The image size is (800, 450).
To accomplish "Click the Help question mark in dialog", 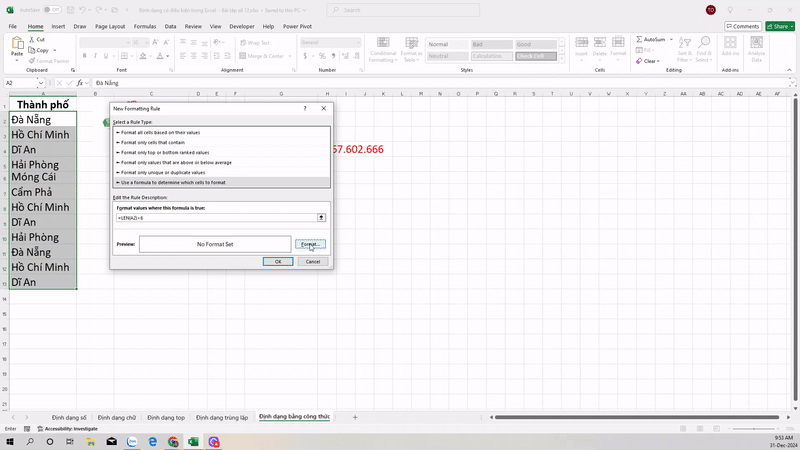I will click(x=305, y=108).
